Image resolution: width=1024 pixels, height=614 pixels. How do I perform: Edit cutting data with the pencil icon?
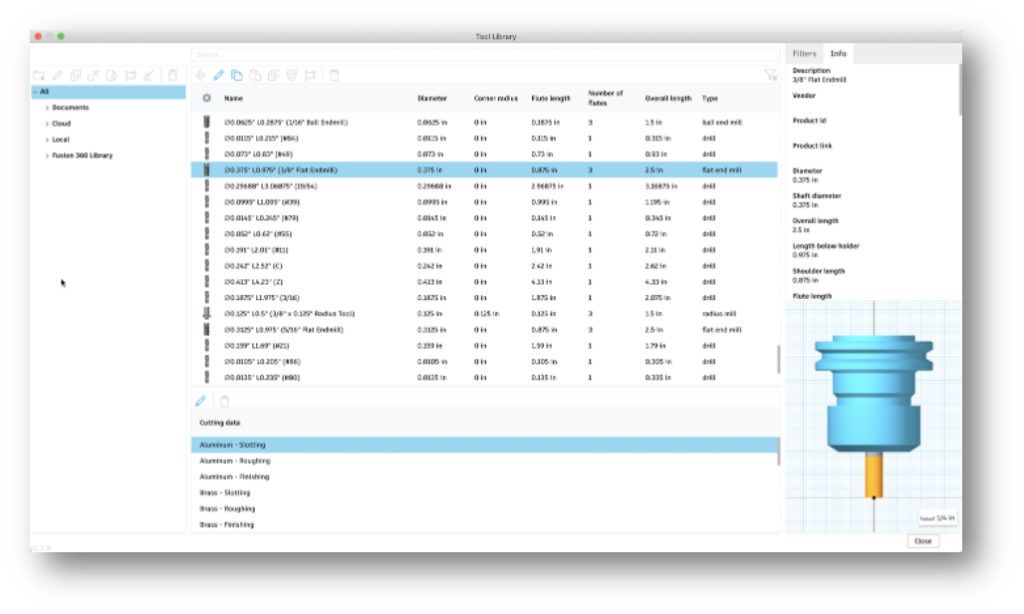[x=200, y=401]
